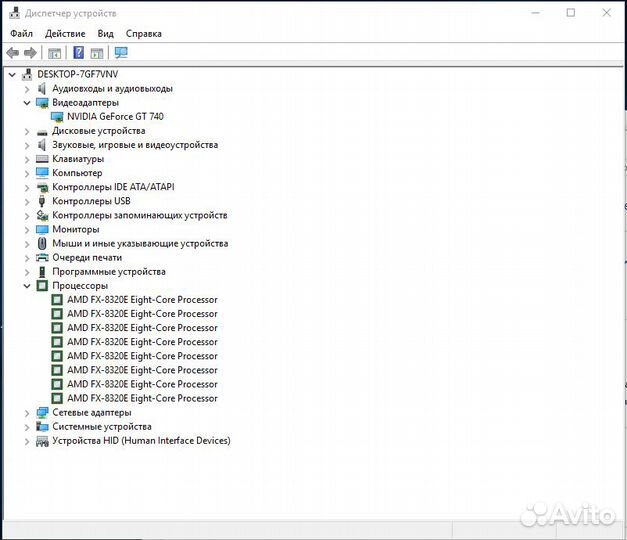
Task: Expand the Сетевые адаптеры category
Action: click(27, 413)
